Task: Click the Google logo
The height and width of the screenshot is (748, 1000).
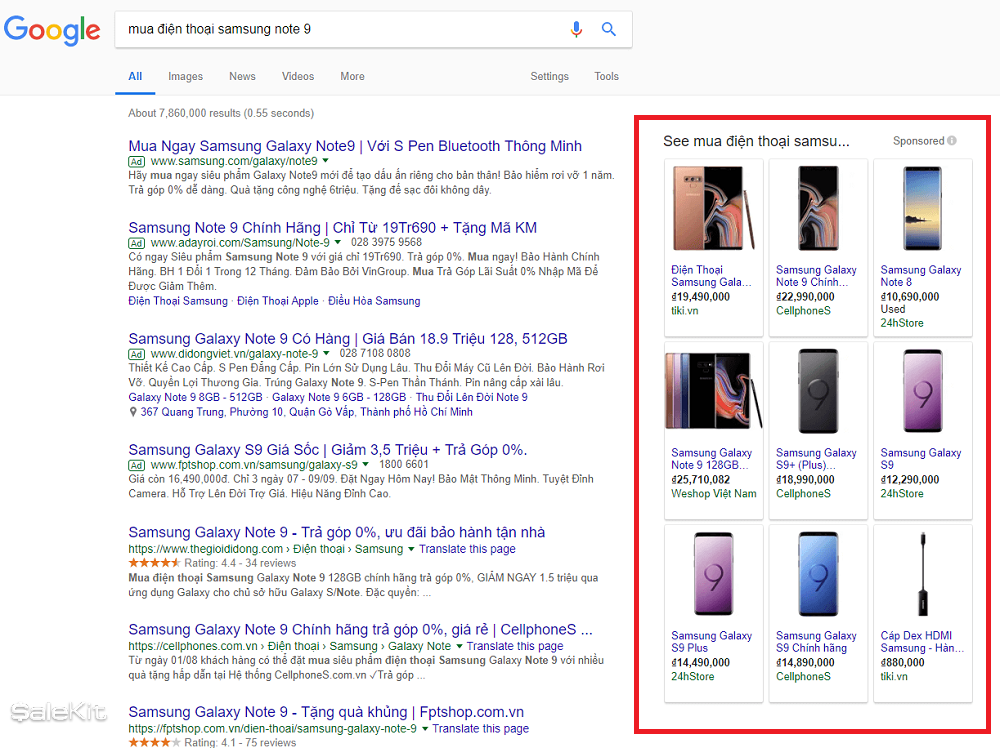Action: click(52, 31)
